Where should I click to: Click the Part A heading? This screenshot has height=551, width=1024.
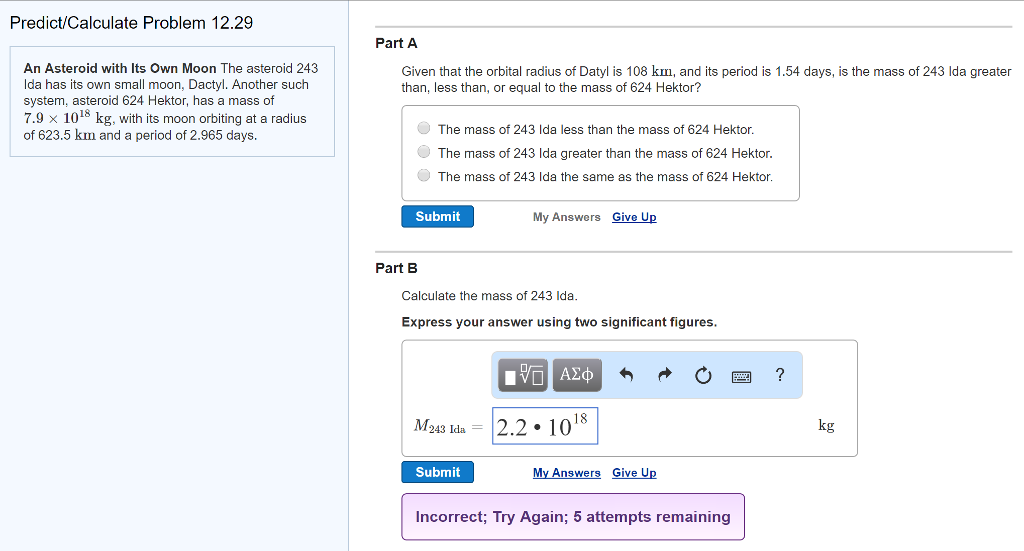point(396,43)
